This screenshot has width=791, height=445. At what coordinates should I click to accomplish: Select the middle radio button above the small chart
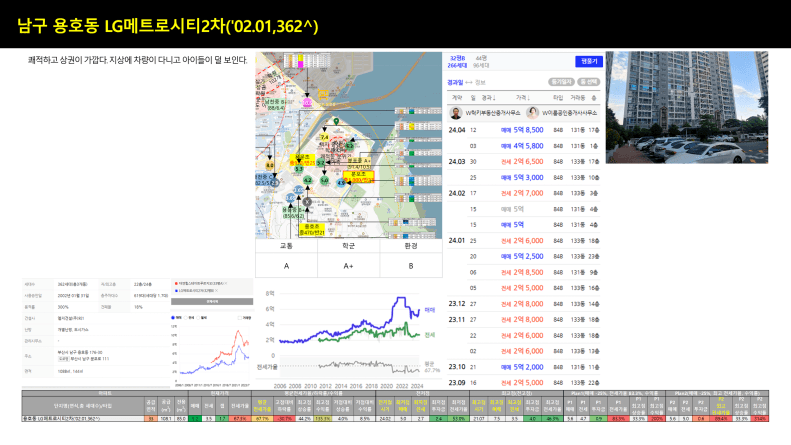click(186, 318)
